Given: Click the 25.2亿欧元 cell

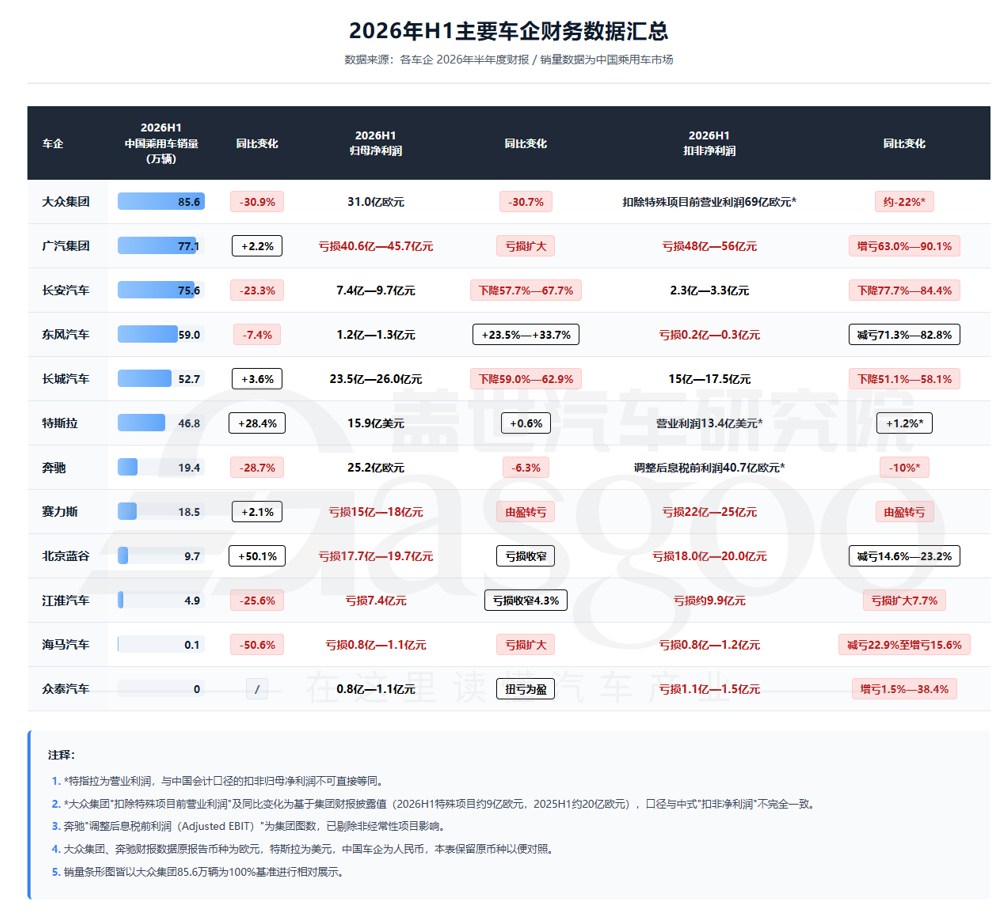Looking at the screenshot, I should pos(375,468).
